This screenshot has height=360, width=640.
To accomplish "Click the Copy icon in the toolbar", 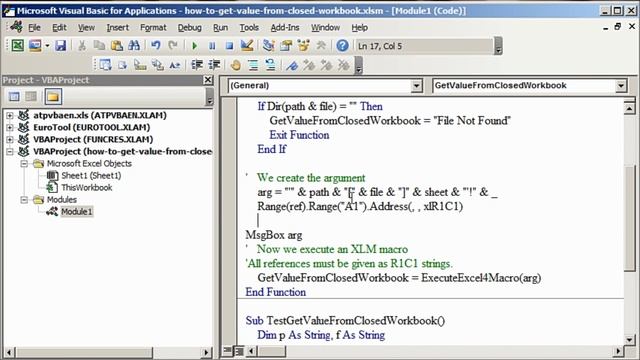I will (99, 45).
